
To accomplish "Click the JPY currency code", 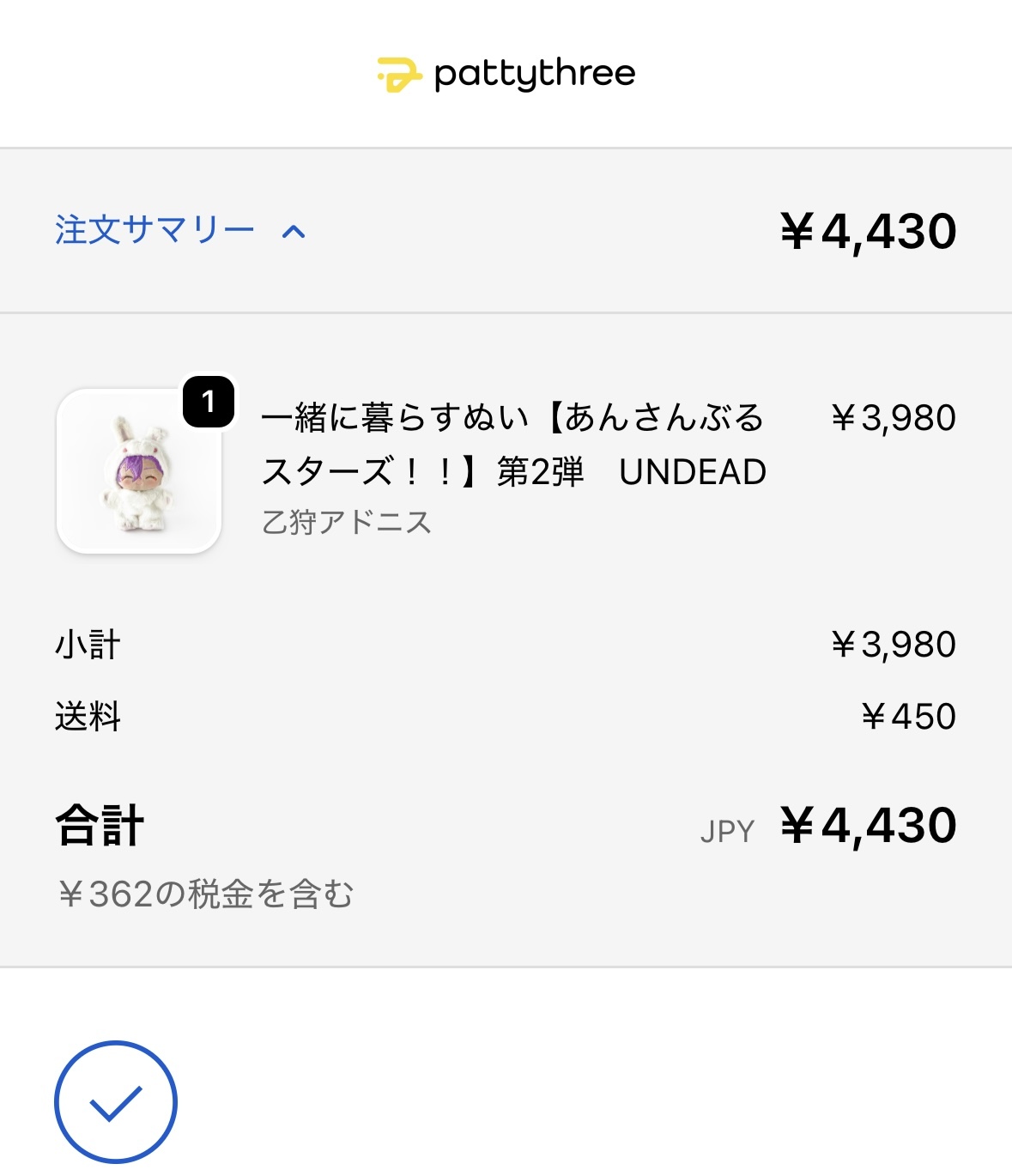I will click(x=727, y=832).
